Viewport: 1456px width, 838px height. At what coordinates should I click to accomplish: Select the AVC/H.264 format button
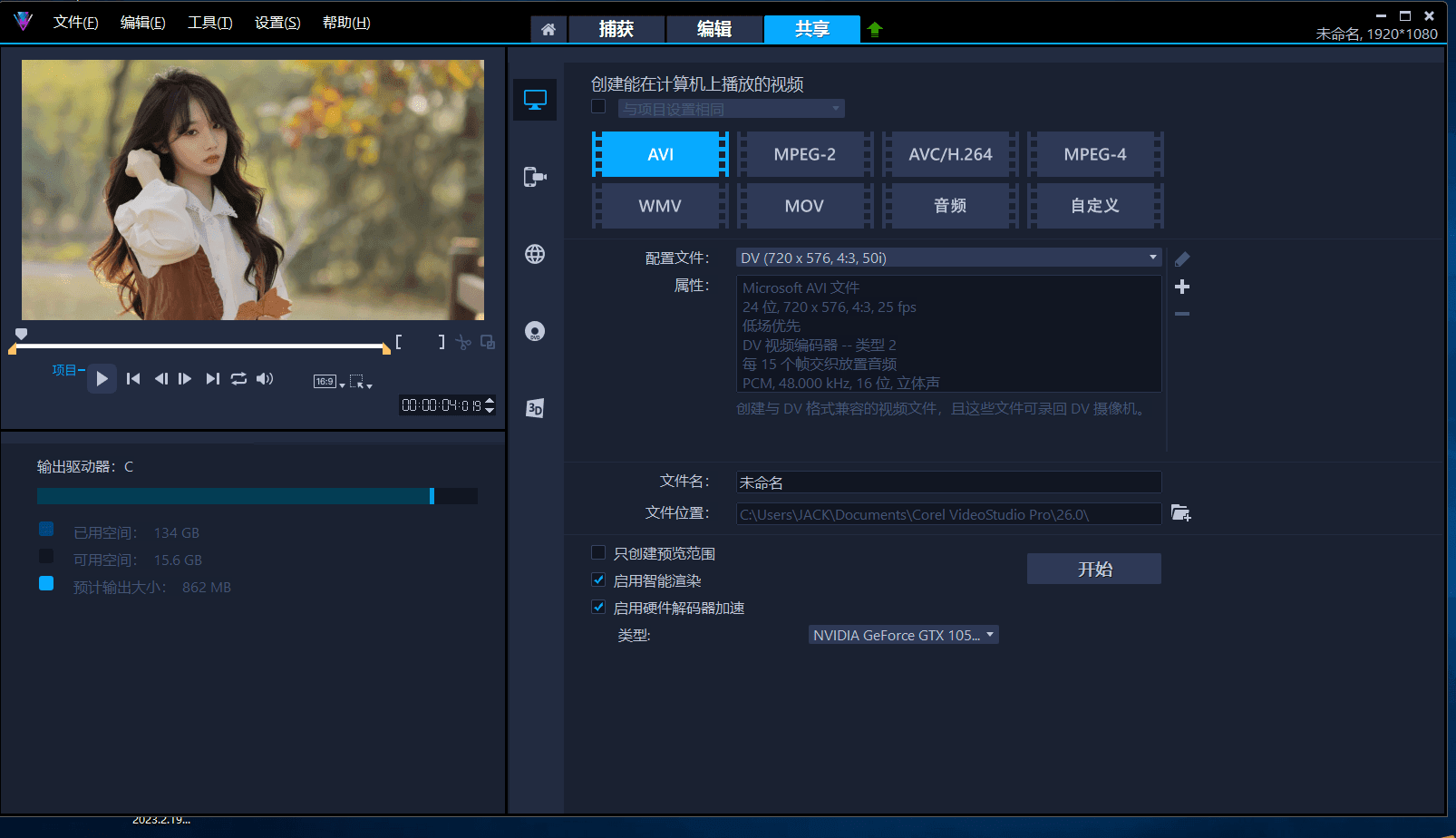[x=950, y=154]
